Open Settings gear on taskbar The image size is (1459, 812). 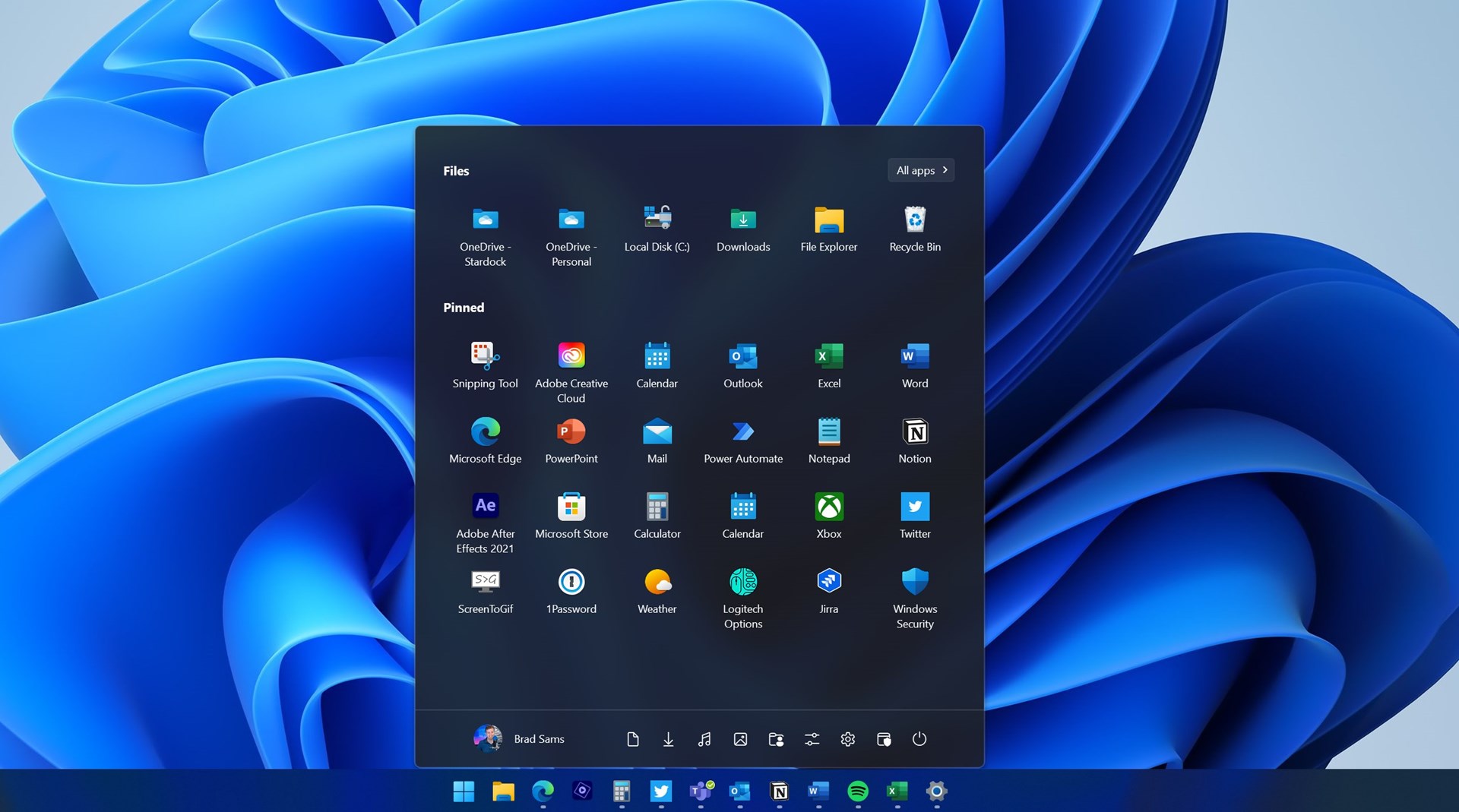coord(937,791)
